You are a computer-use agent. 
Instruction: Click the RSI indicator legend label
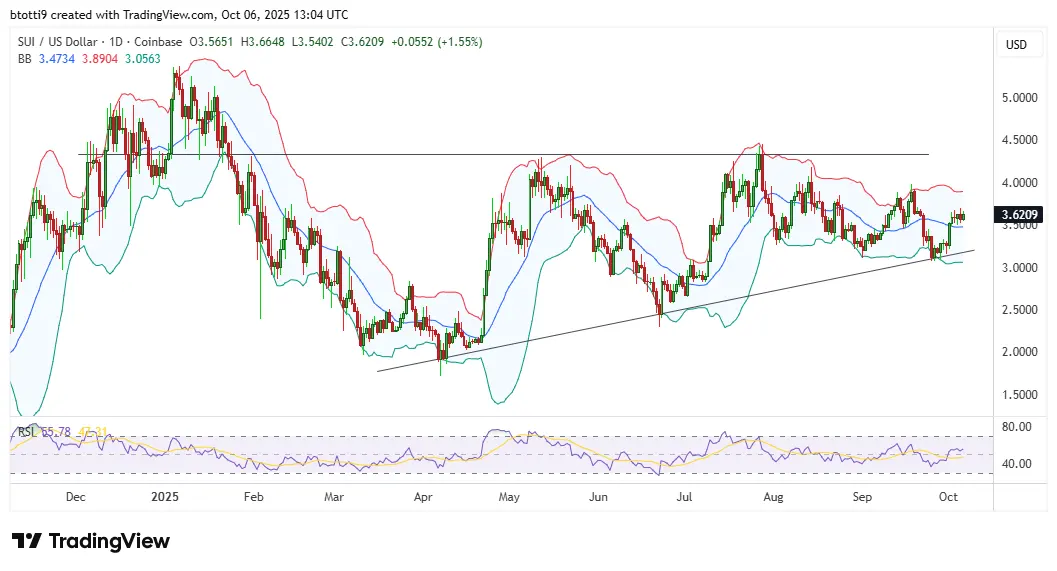point(25,432)
